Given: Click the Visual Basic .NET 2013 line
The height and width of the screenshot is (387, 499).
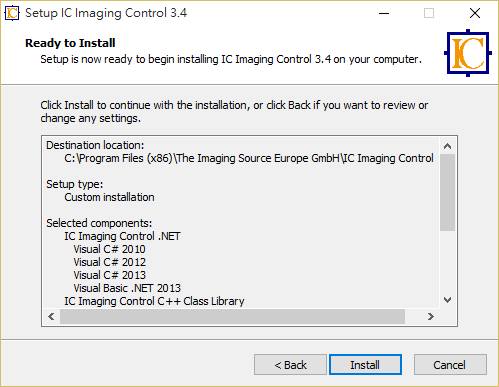Looking at the screenshot, I should 127,288.
